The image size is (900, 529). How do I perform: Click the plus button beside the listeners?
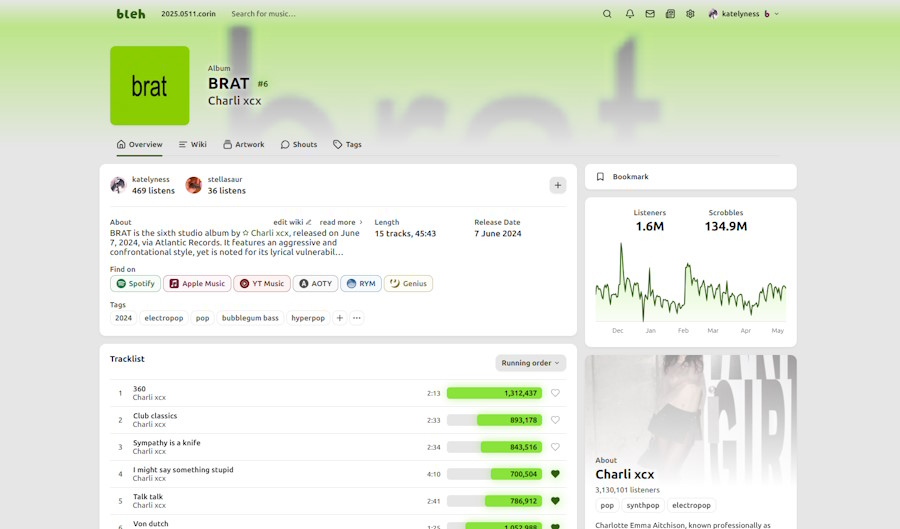point(558,185)
